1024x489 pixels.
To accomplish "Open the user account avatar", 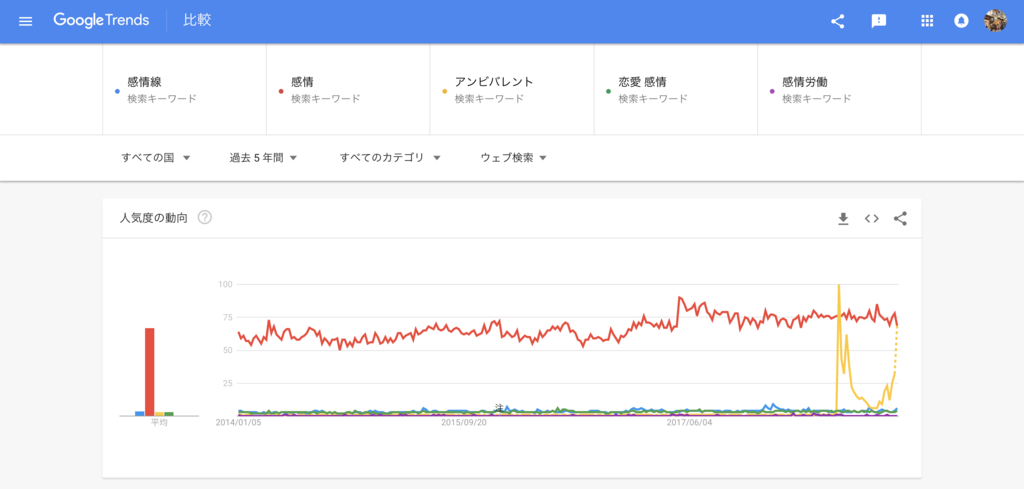I will [x=995, y=21].
